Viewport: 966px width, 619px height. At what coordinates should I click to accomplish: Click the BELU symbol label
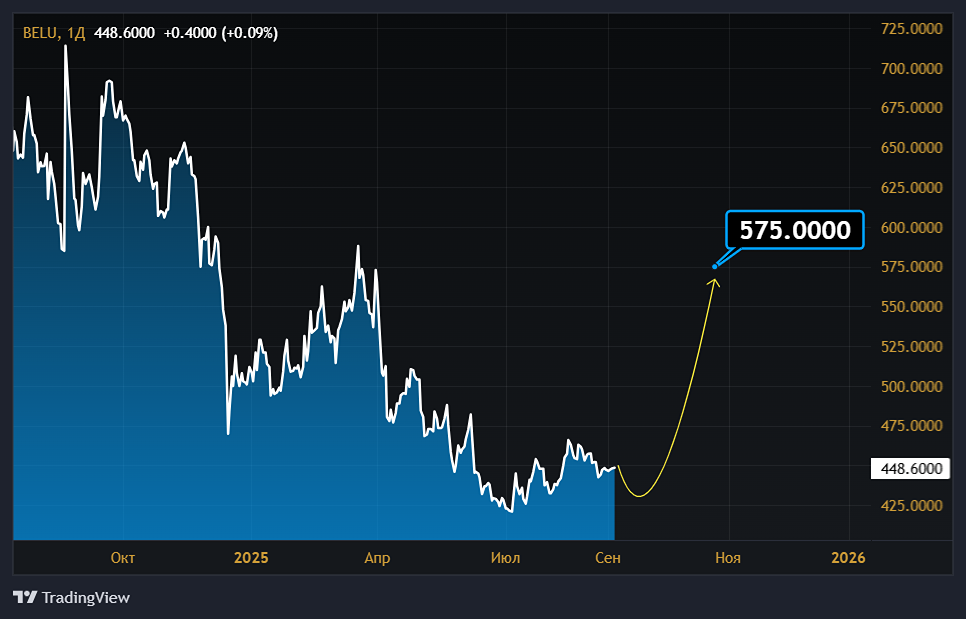click(x=39, y=33)
